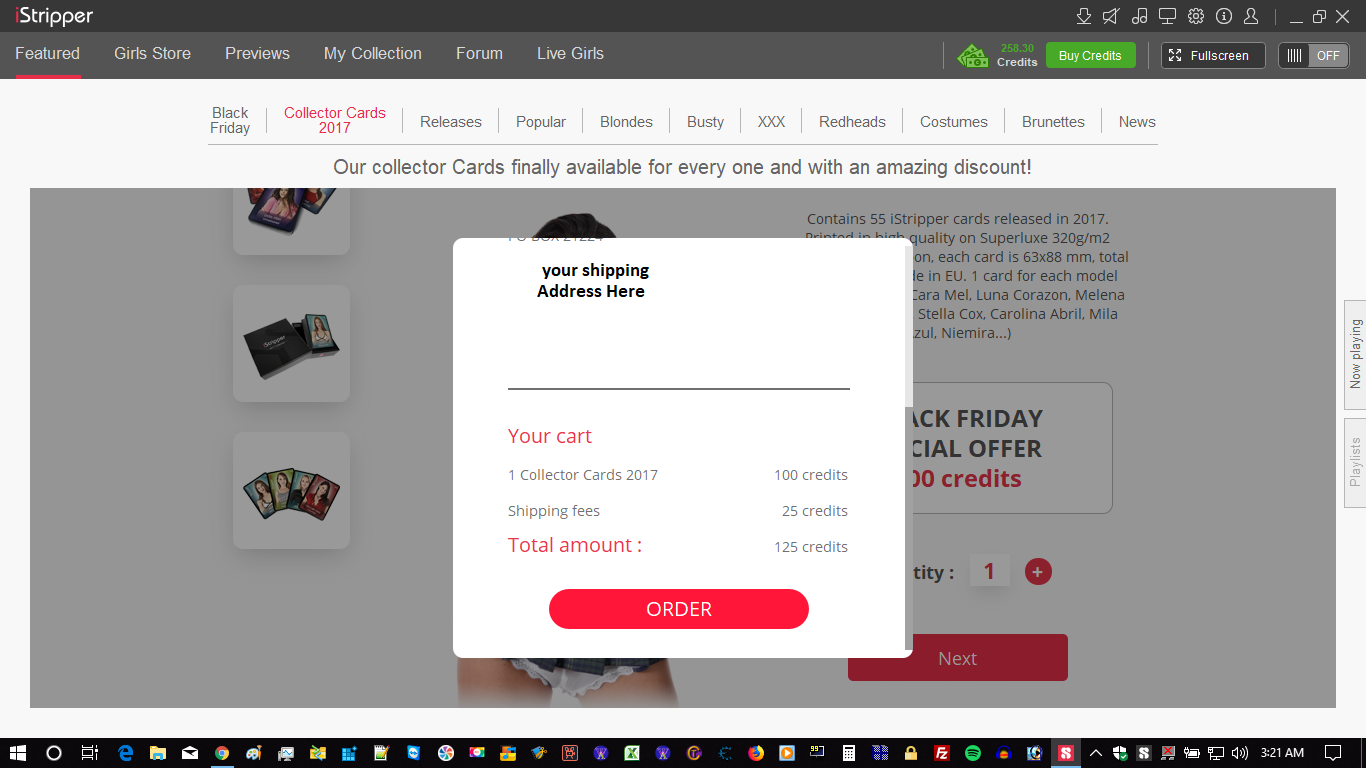
Task: Confirm the purchase with ORDER button
Action: [x=679, y=609]
